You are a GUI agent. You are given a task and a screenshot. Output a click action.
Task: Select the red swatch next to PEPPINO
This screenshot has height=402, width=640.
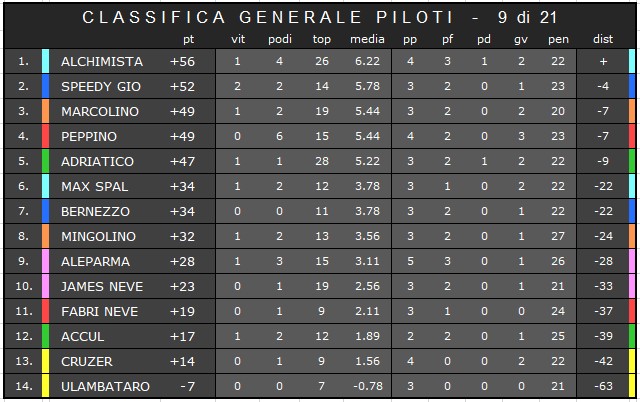[45, 136]
